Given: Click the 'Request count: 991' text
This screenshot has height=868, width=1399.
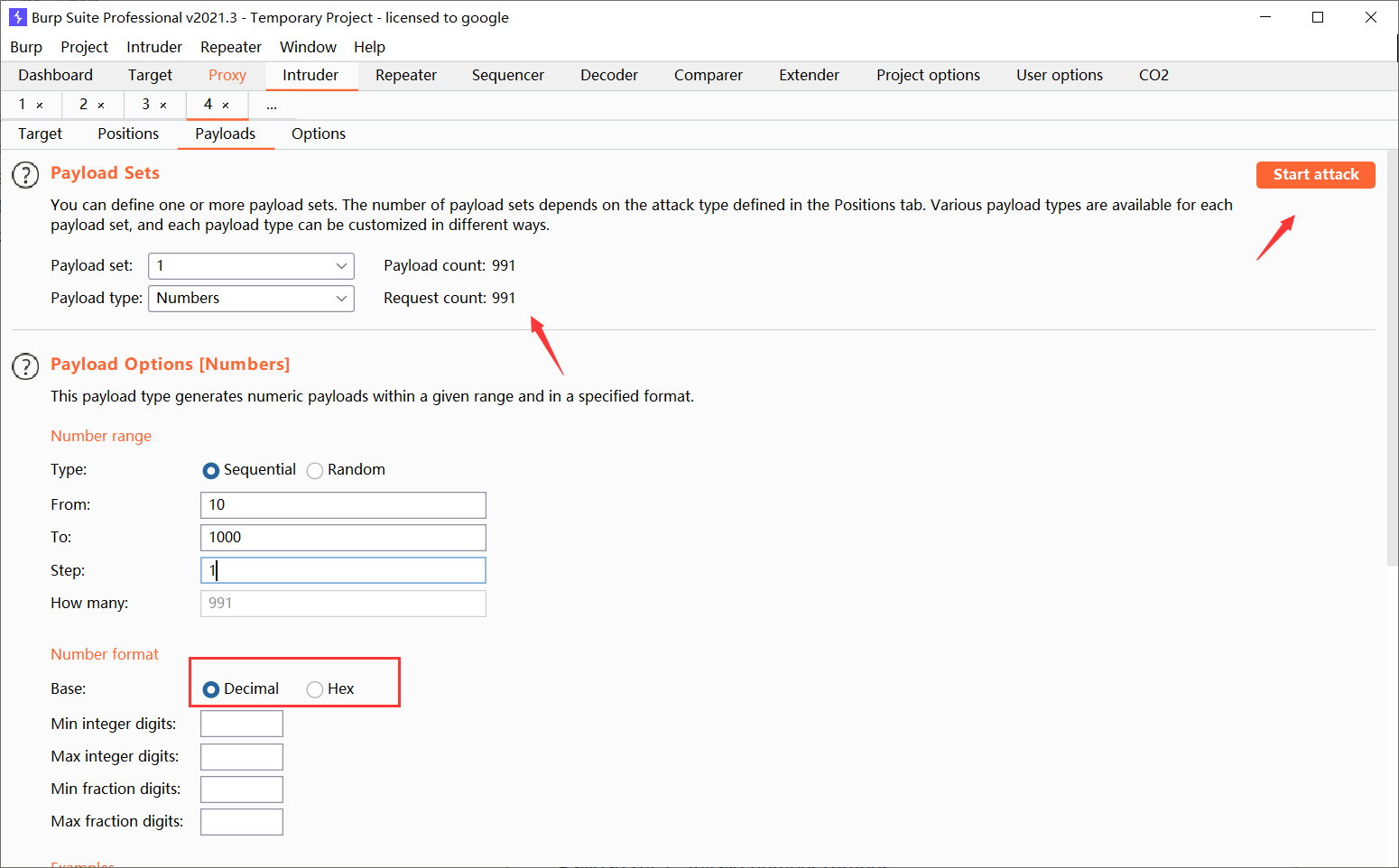Looking at the screenshot, I should point(449,299).
